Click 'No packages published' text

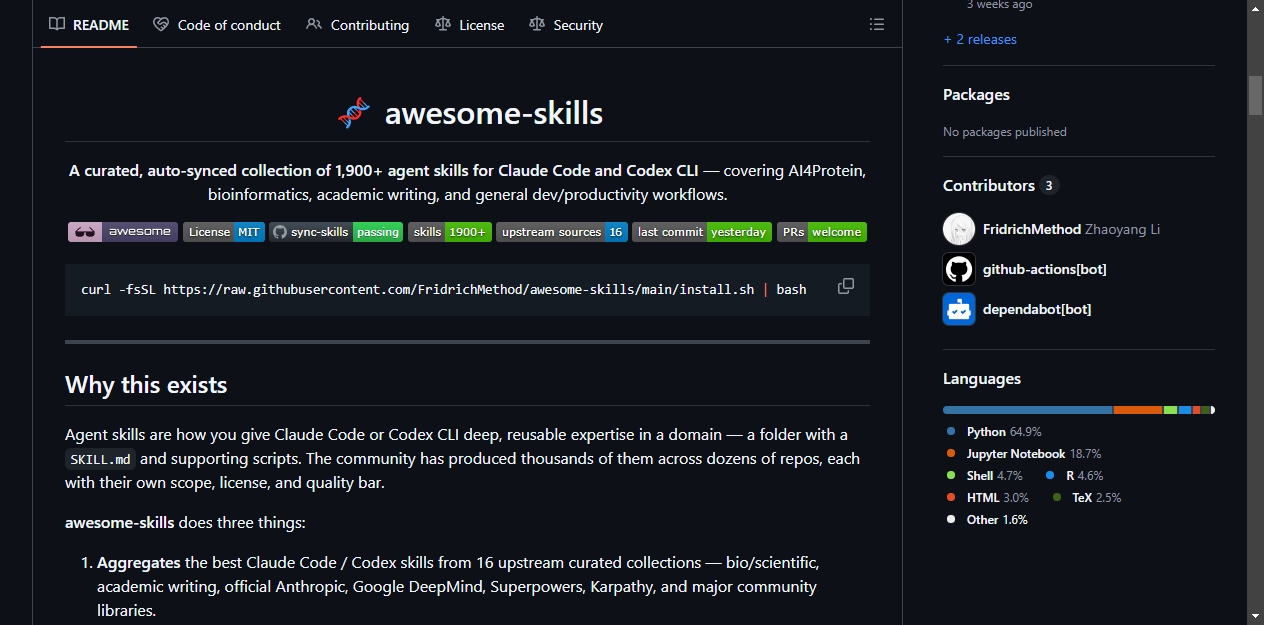pyautogui.click(x=1005, y=132)
